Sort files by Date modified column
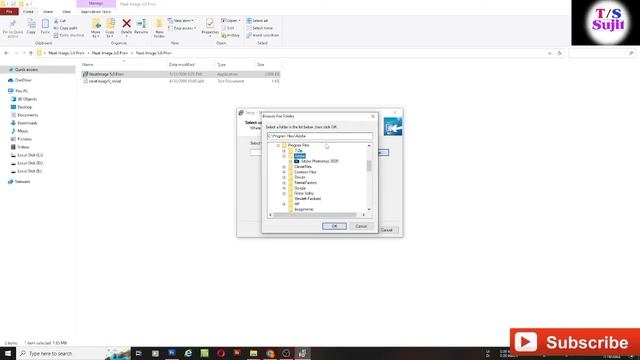Image resolution: width=640 pixels, height=360 pixels. tap(182, 64)
